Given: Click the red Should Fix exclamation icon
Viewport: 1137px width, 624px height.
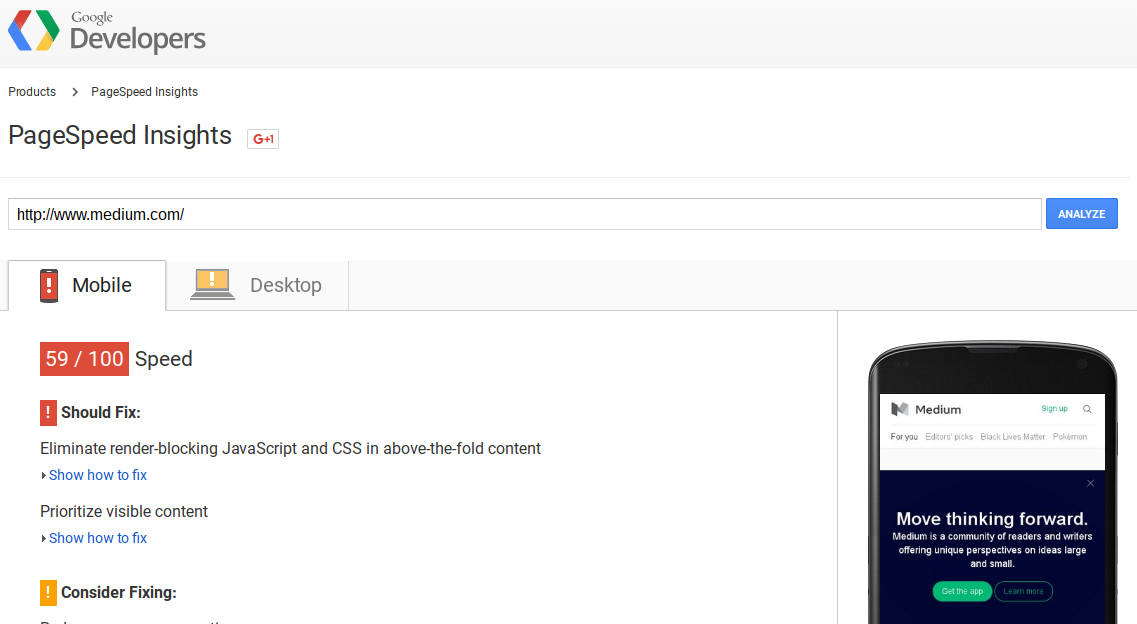Looking at the screenshot, I should [x=48, y=412].
